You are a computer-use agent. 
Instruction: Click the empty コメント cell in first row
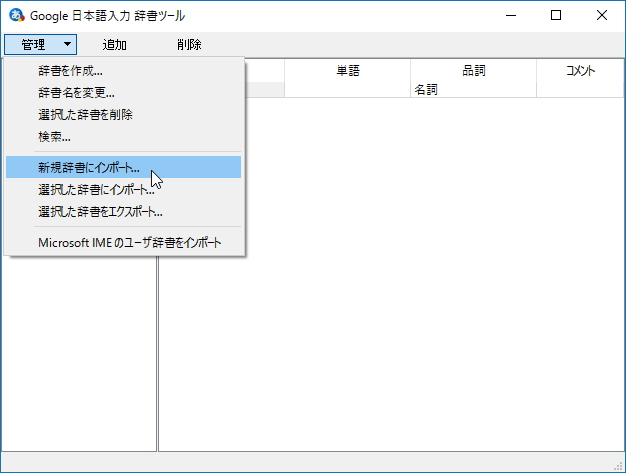pos(580,89)
